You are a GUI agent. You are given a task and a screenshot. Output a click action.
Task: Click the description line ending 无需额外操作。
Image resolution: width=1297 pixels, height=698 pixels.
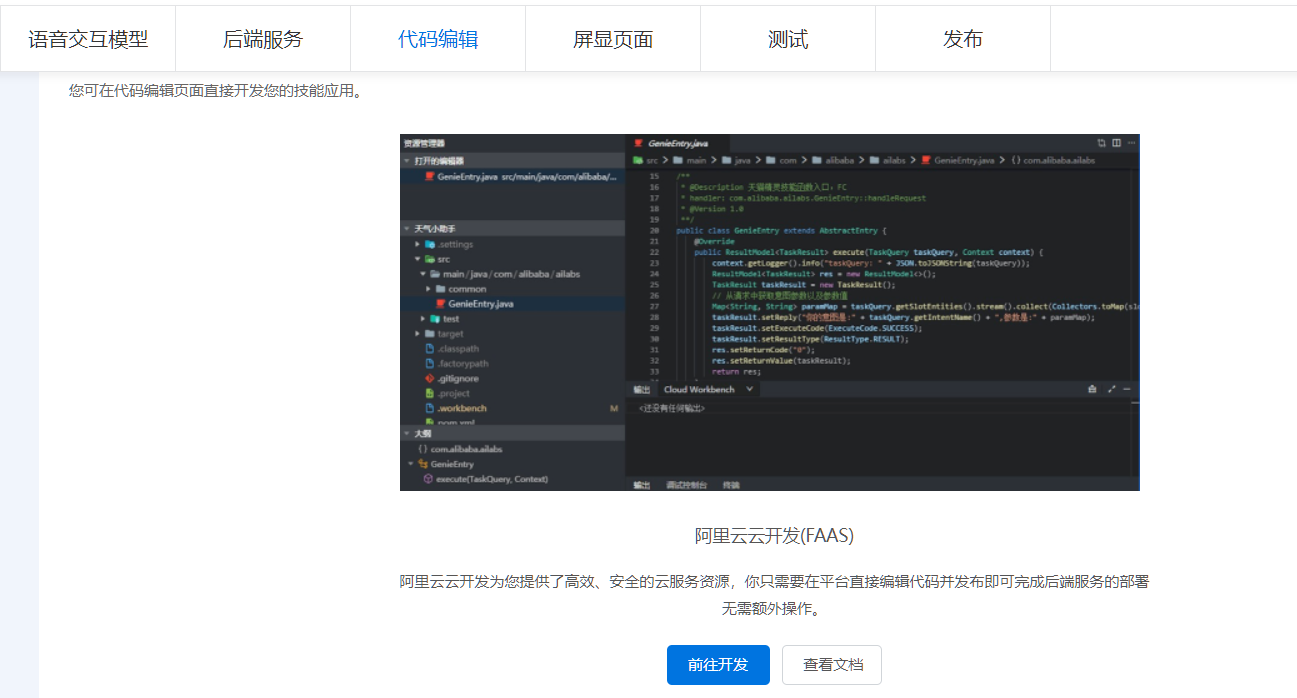click(775, 608)
